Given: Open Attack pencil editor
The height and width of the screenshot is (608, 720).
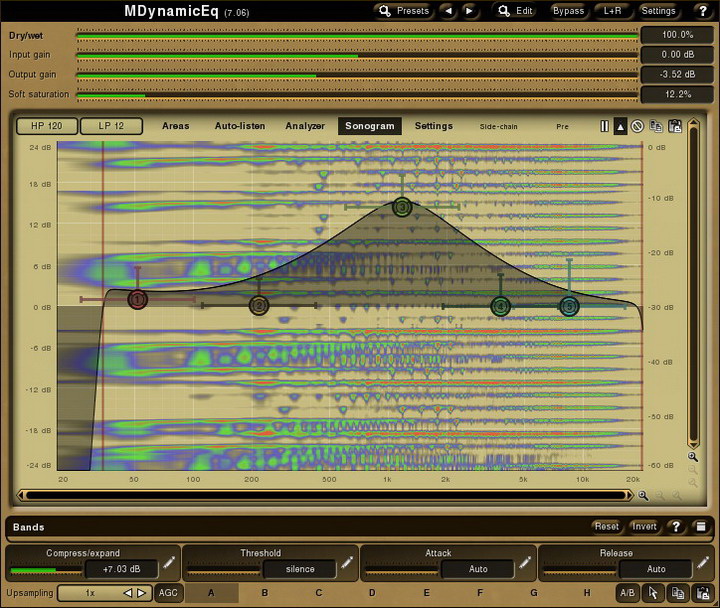Looking at the screenshot, I should point(524,562).
